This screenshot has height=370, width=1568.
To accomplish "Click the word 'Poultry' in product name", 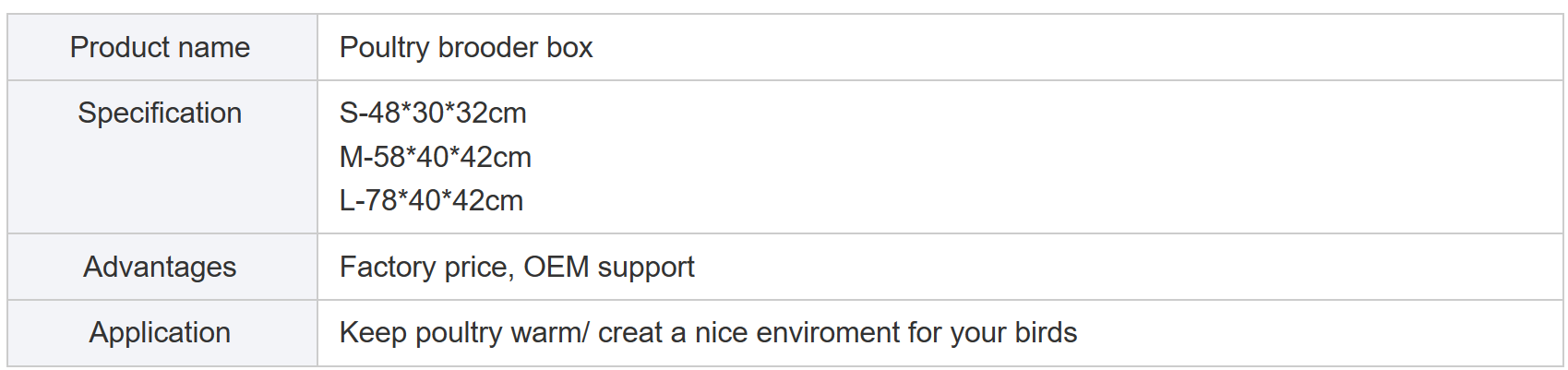I will coord(385,48).
